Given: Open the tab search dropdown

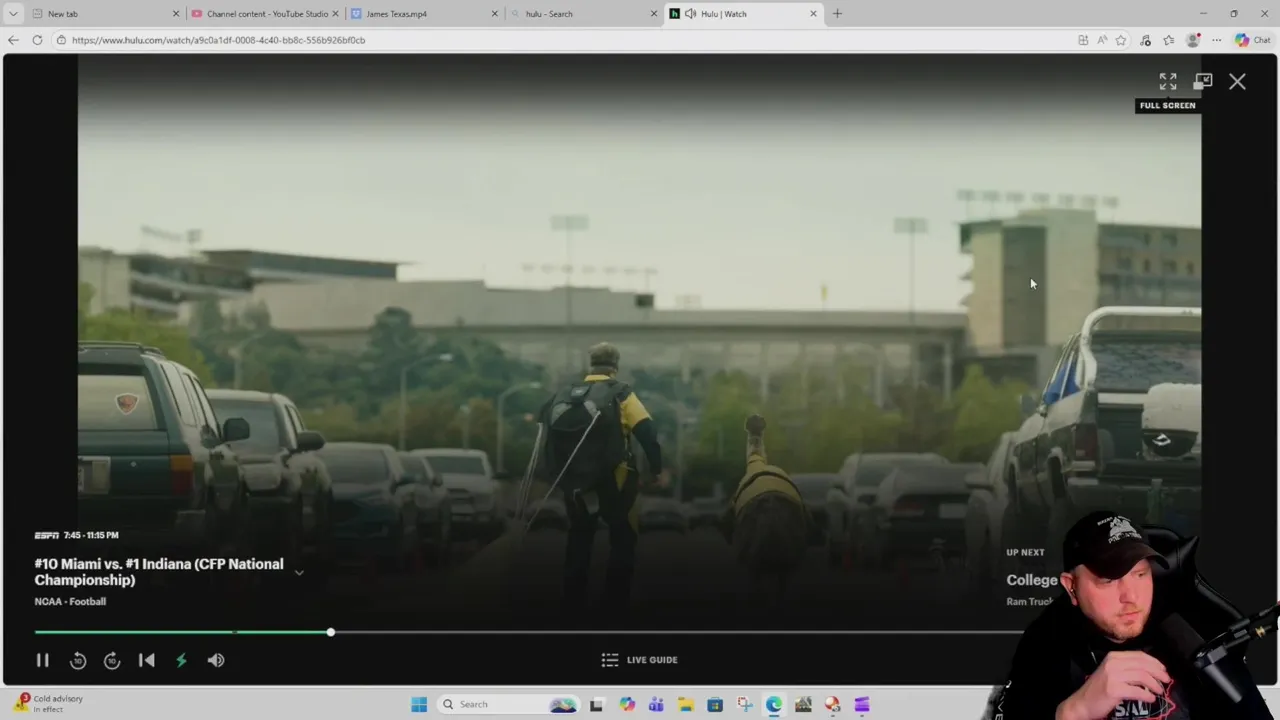Looking at the screenshot, I should pos(13,14).
